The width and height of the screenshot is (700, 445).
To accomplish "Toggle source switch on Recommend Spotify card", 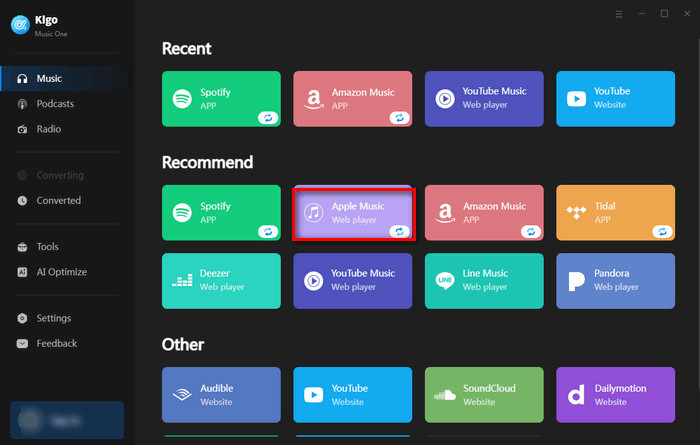I will pos(268,232).
